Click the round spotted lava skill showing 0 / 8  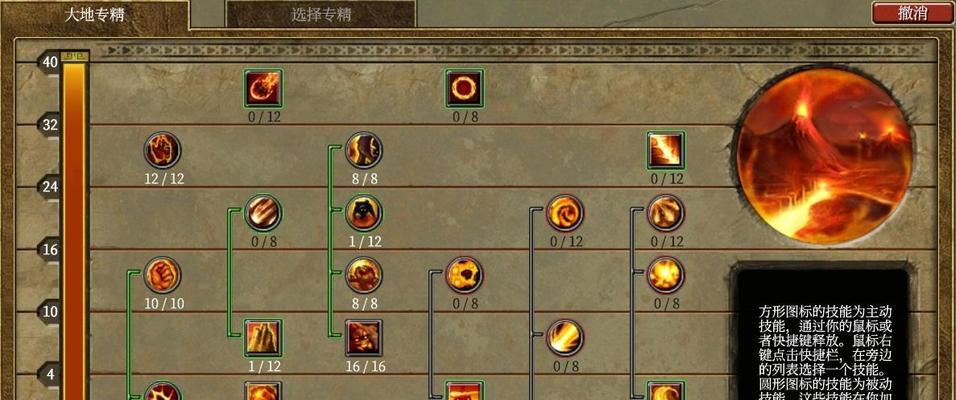[x=465, y=275]
